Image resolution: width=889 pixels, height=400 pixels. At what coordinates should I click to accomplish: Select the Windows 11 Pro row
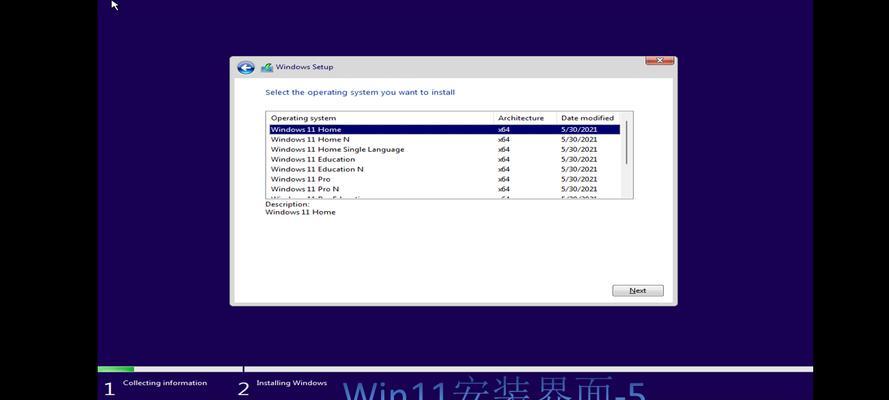click(x=444, y=179)
